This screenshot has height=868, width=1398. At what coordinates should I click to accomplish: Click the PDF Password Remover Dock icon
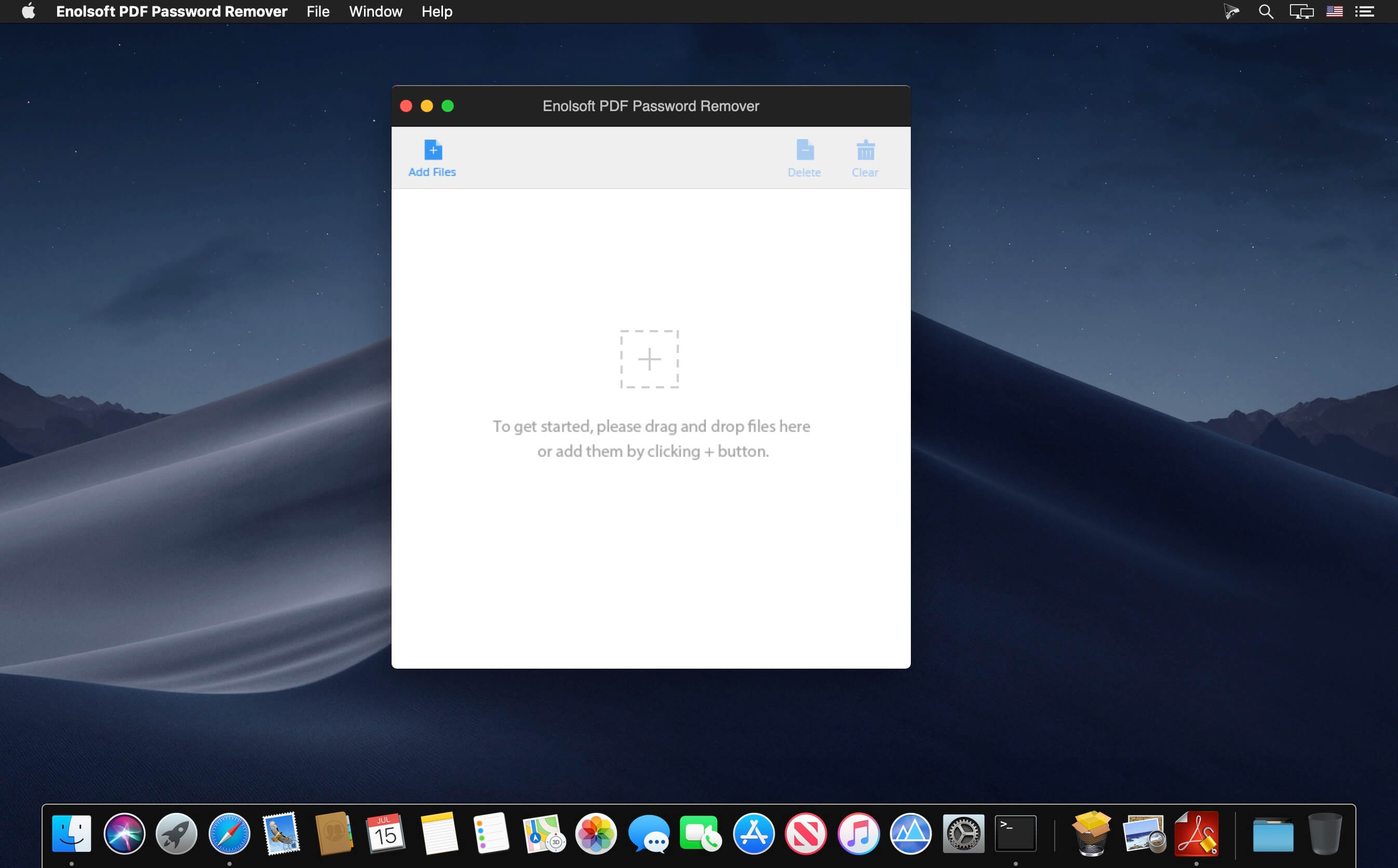point(1197,834)
